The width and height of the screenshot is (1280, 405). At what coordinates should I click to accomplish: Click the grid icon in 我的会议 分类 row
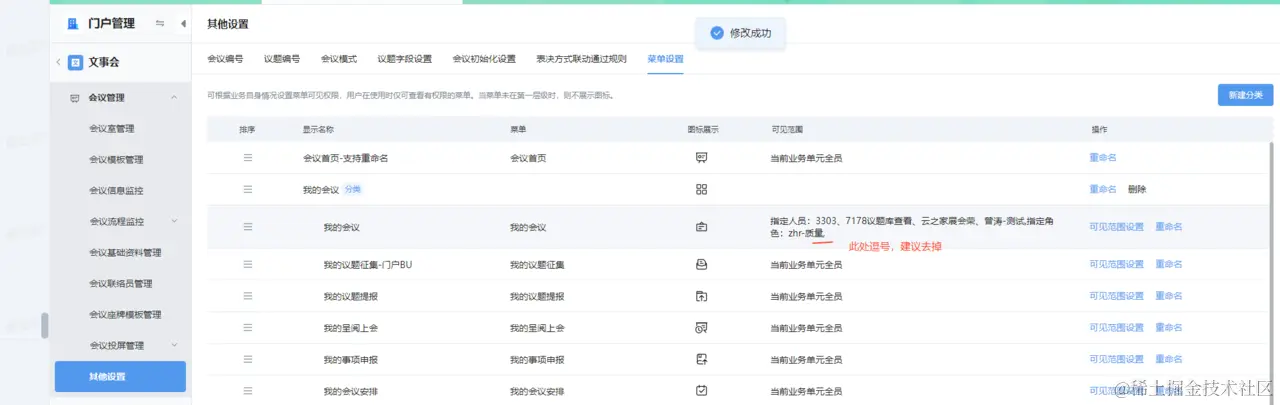coord(702,189)
